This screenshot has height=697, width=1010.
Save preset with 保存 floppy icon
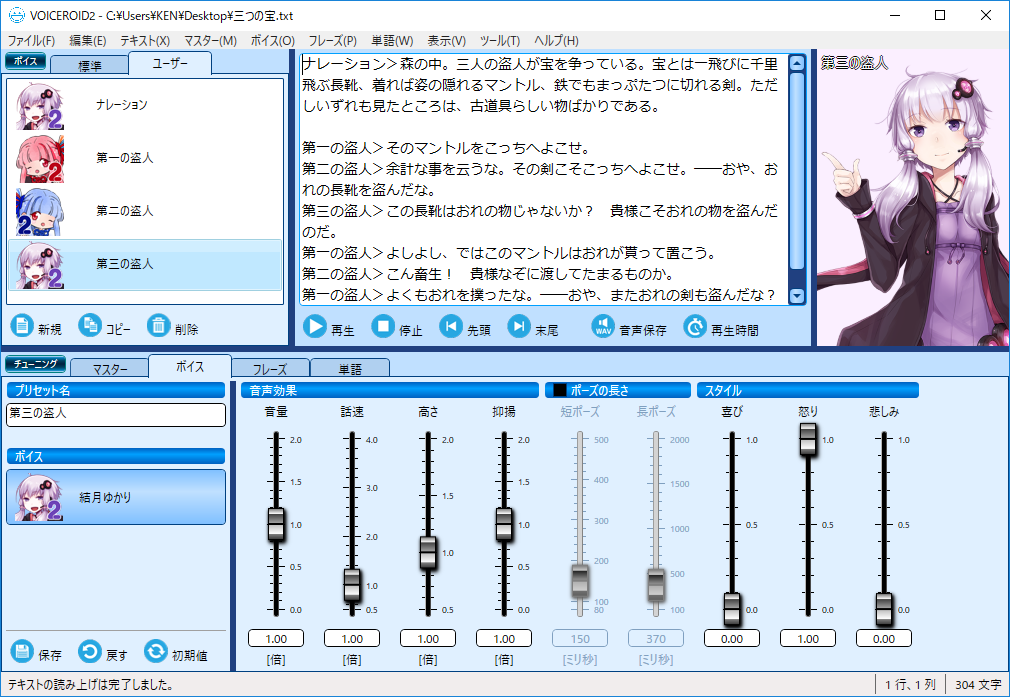coord(22,651)
